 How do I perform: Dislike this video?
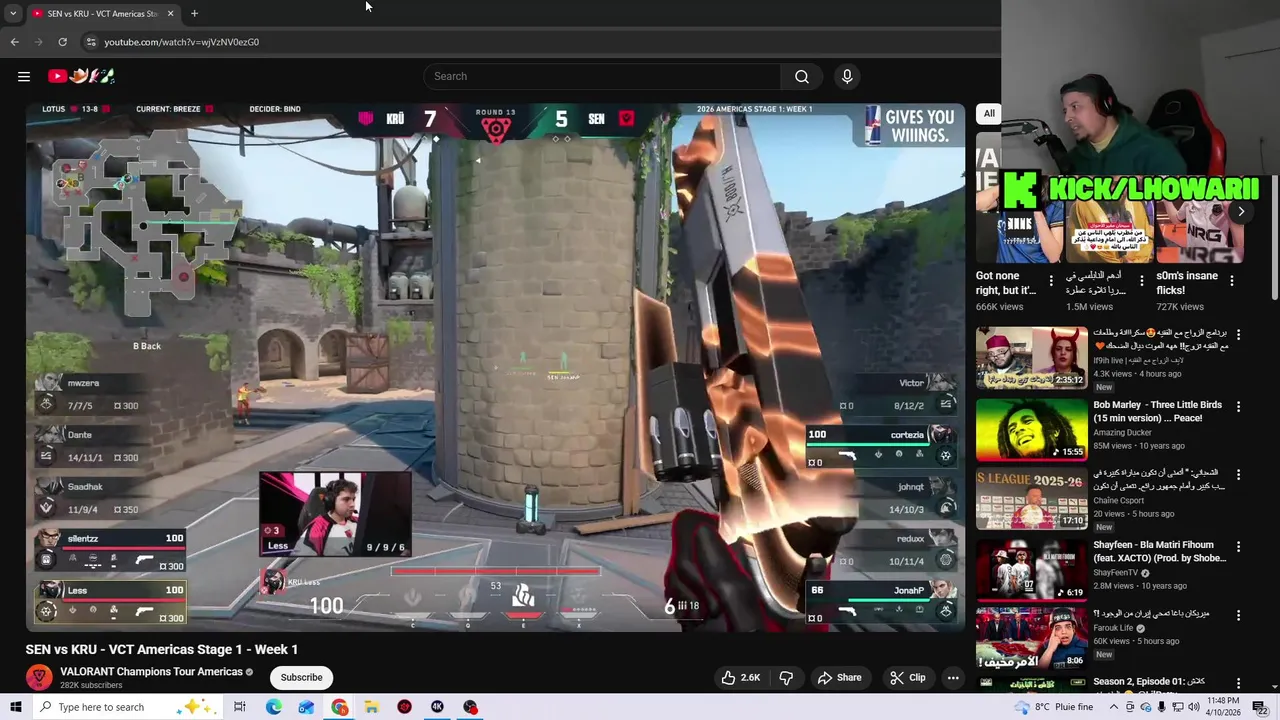[x=786, y=677]
